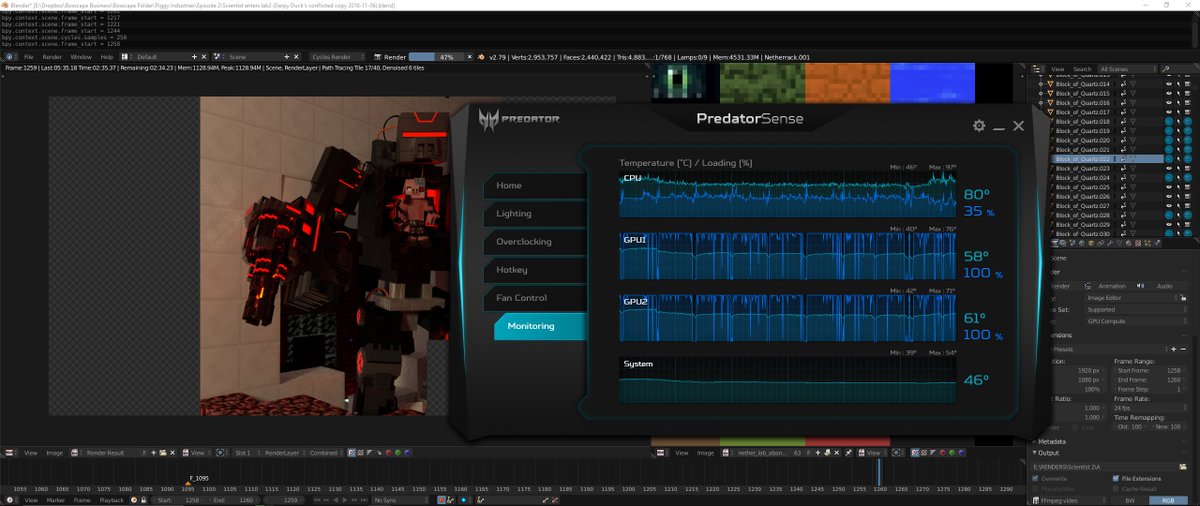This screenshot has height=506, width=1200.
Task: Click the End Frame 1260 field
Action: point(1150,380)
